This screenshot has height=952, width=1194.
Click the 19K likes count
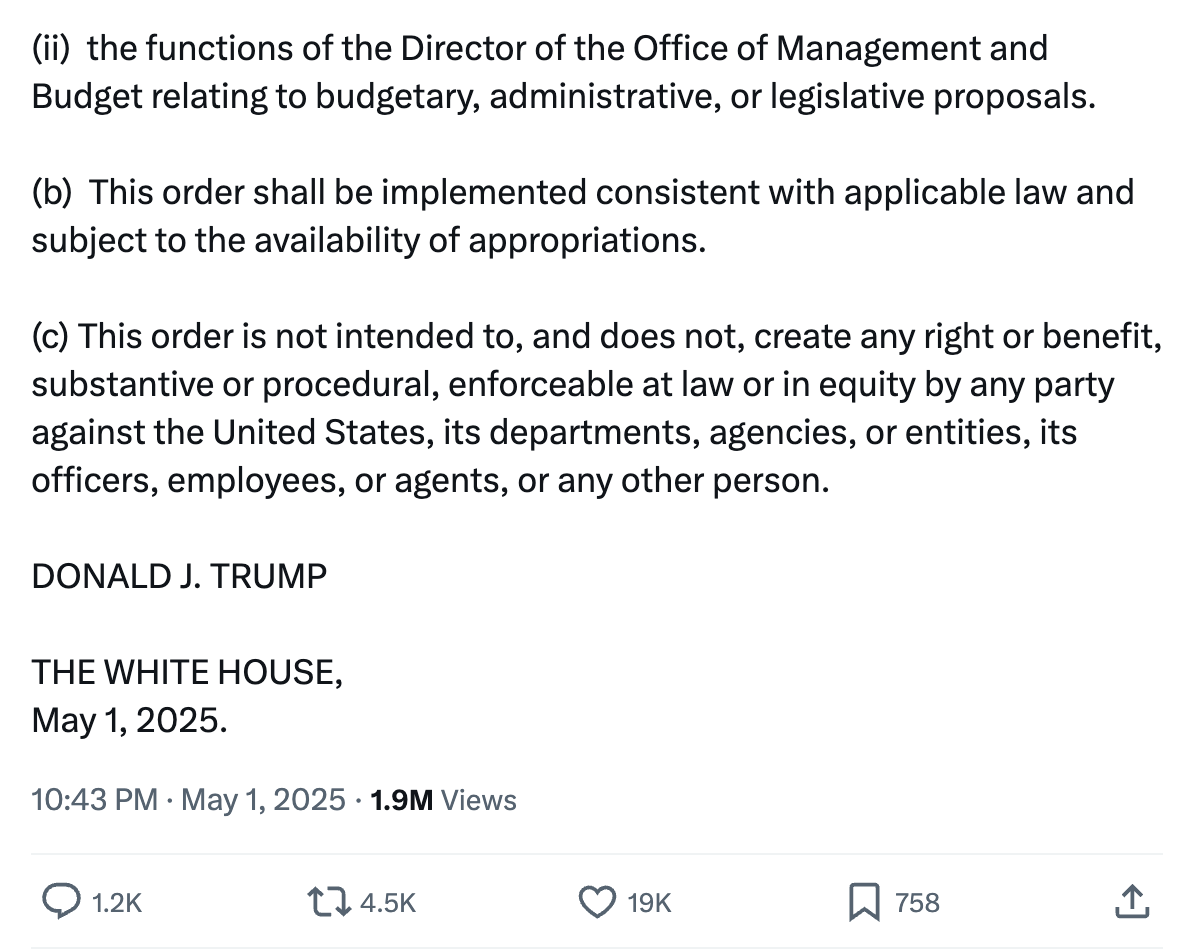click(650, 903)
